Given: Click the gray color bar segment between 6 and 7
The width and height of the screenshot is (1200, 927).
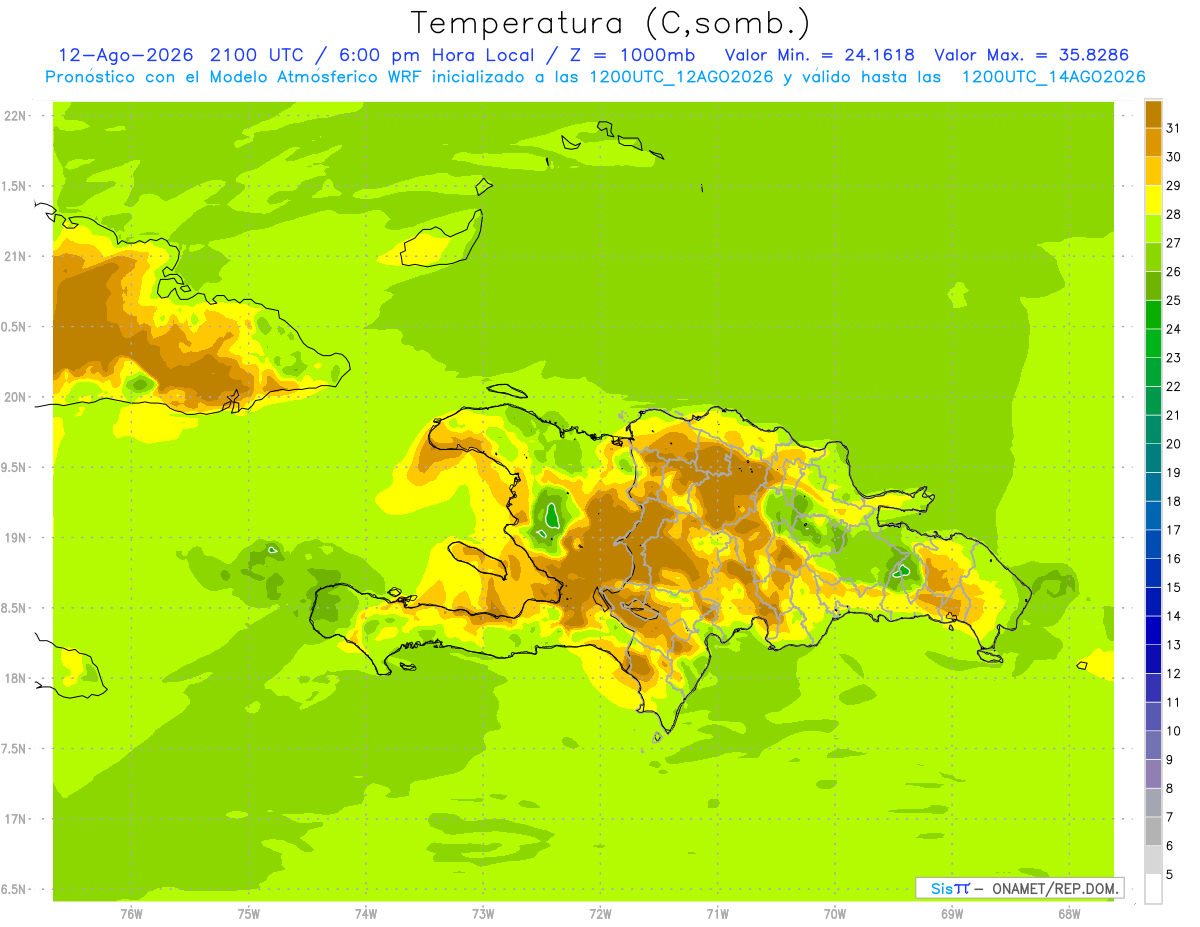Looking at the screenshot, I should pos(1153,831).
